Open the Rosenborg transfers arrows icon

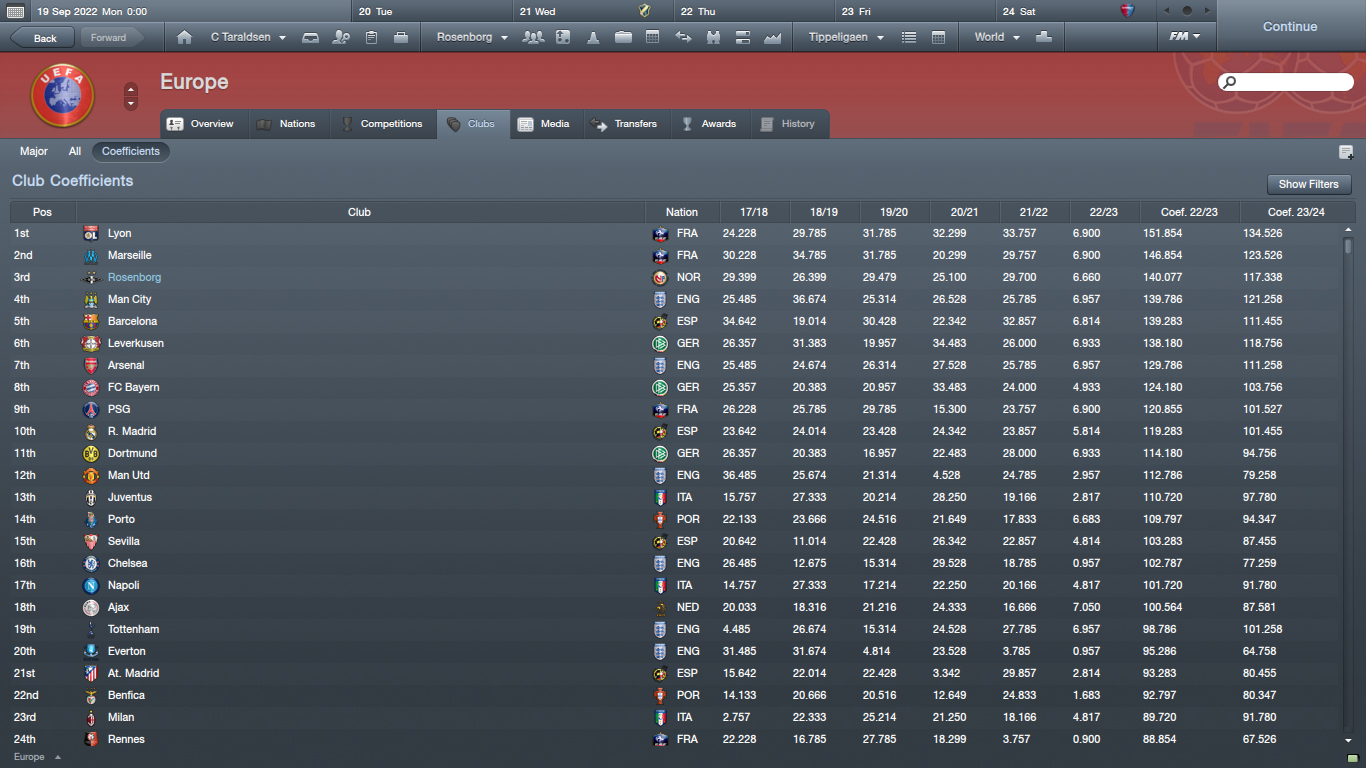pyautogui.click(x=684, y=37)
